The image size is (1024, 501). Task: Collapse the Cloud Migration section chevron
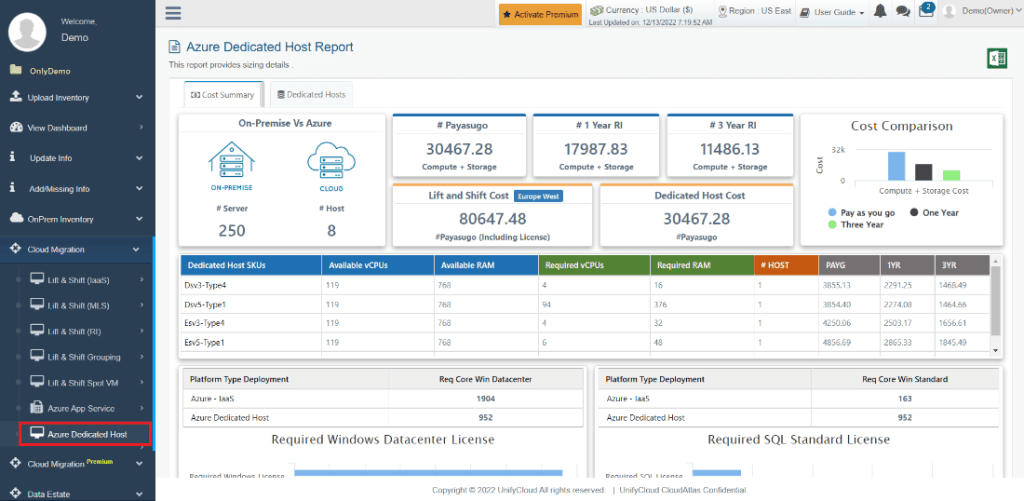136,250
